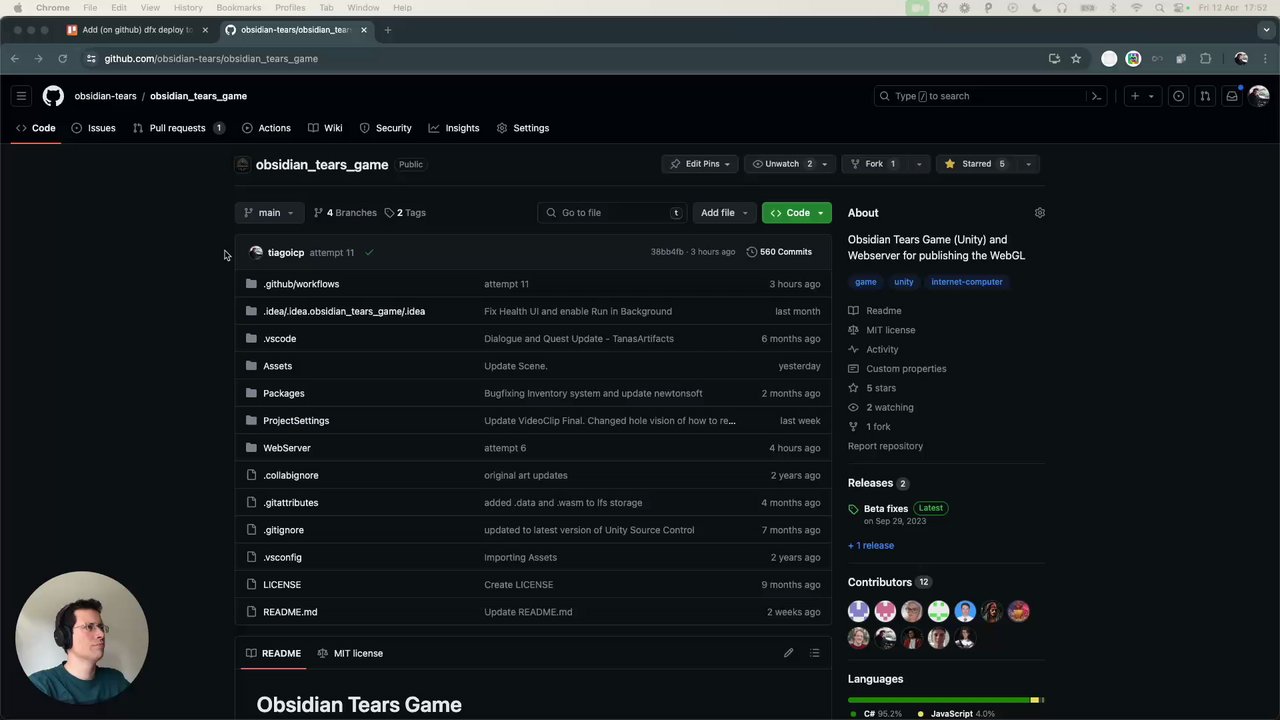The width and height of the screenshot is (1280, 720).
Task: View 4 Branches link
Action: coord(345,213)
